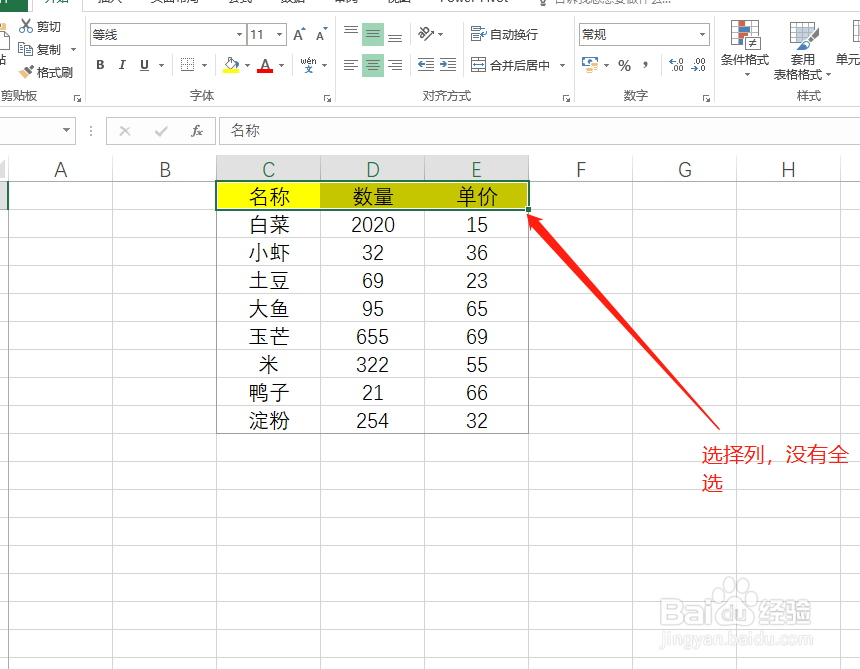Decrease decimal places icon
Viewport: 860px width, 669px height.
698,65
